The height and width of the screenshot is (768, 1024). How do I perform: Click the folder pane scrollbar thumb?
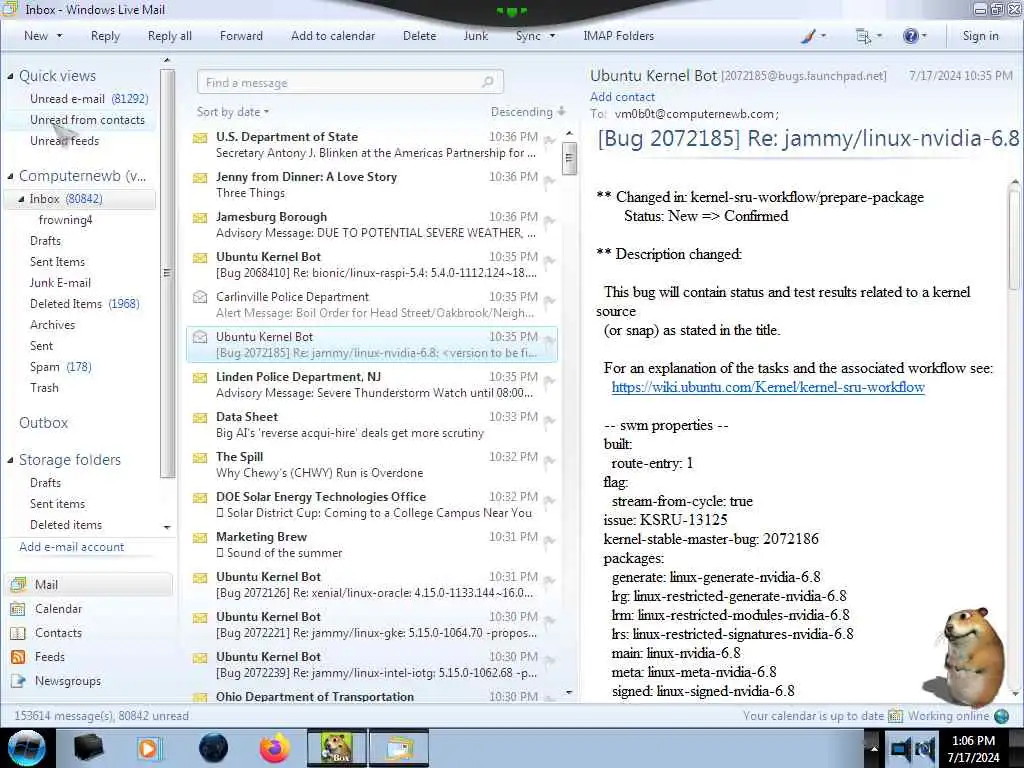[x=167, y=272]
